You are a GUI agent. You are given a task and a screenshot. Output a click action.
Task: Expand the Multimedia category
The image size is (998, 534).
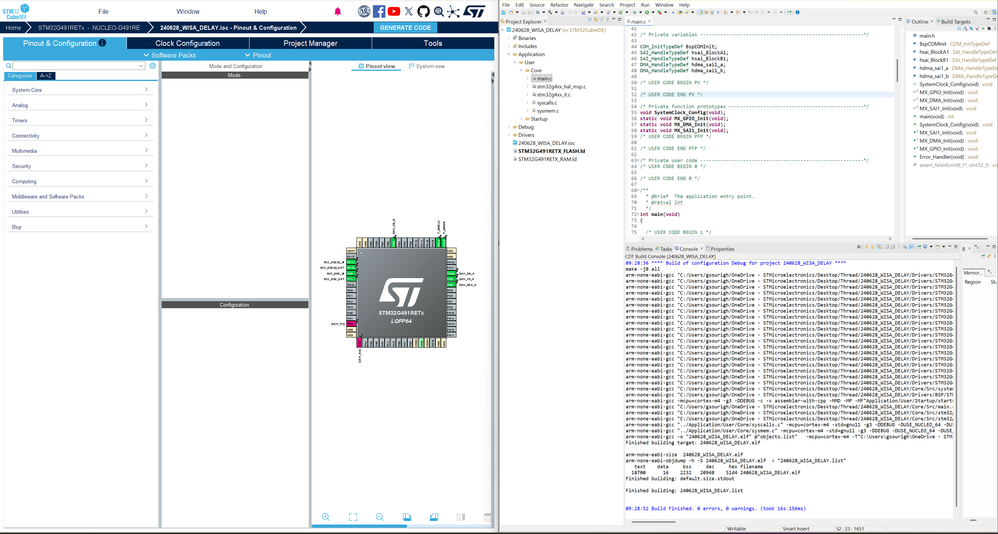[80, 151]
